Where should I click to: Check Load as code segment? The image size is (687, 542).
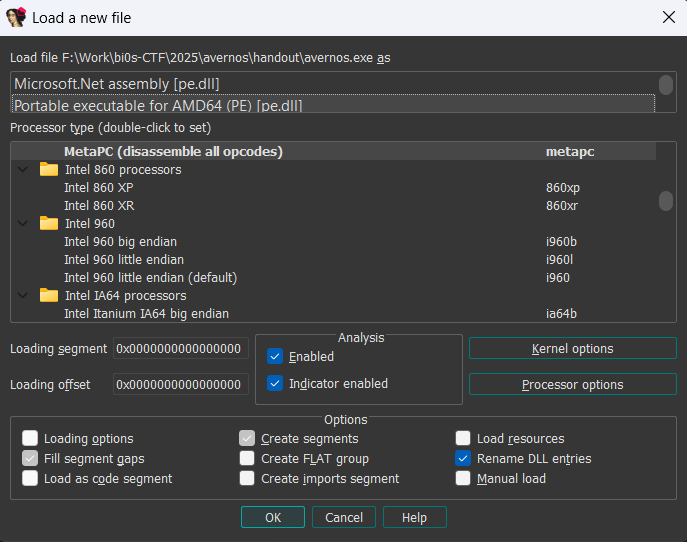(x=30, y=478)
